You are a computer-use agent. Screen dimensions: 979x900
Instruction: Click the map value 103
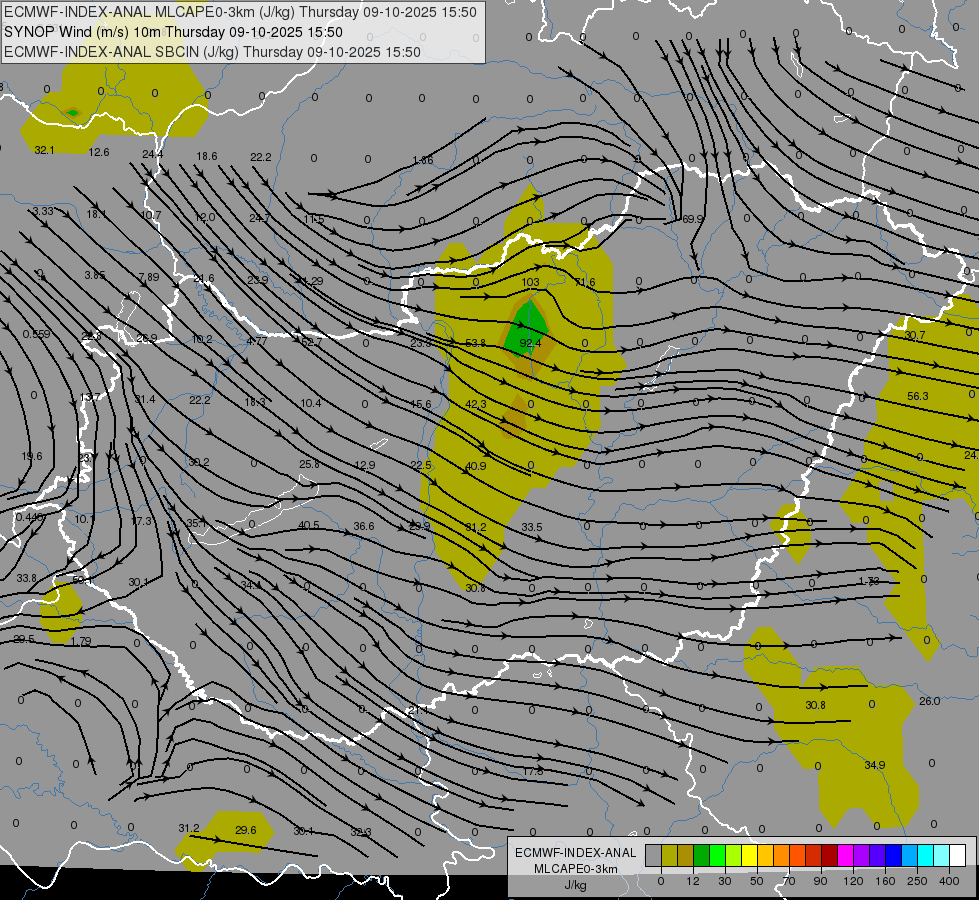(x=530, y=282)
